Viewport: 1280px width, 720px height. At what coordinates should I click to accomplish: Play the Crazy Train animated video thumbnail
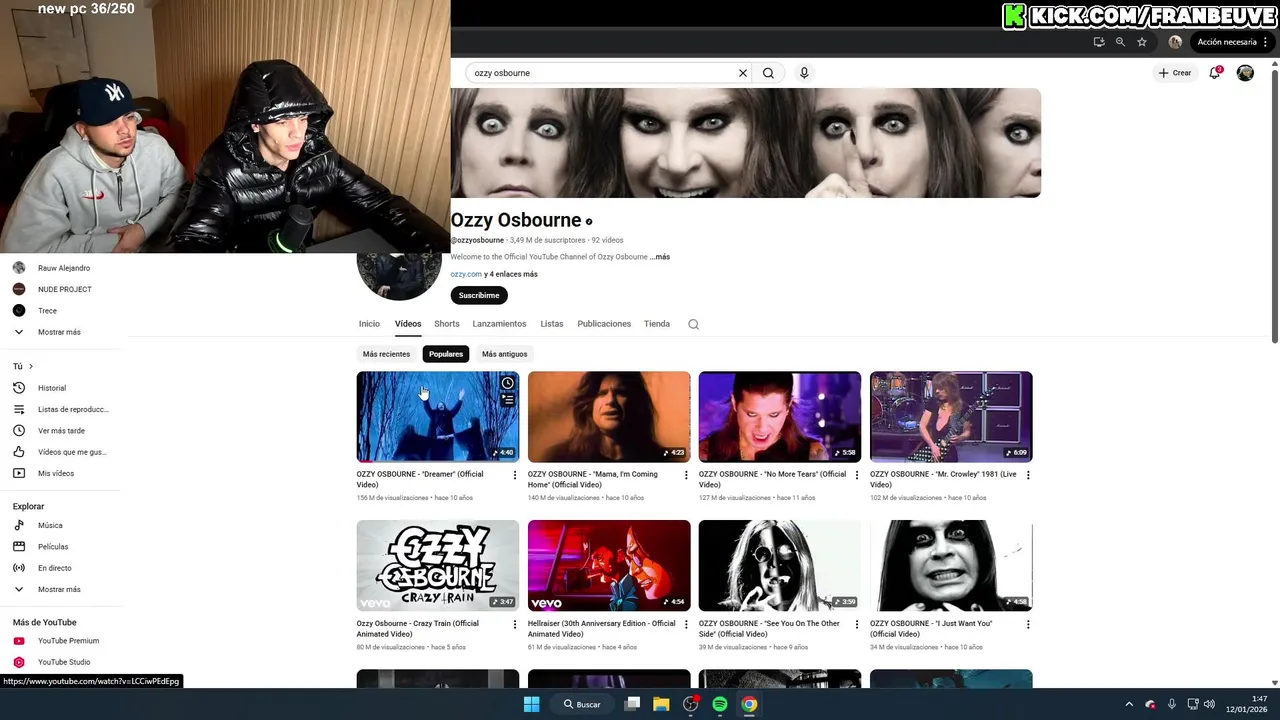(x=438, y=565)
